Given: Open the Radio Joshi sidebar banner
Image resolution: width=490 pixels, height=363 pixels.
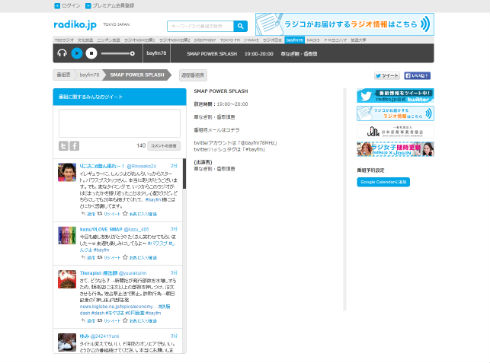Looking at the screenshot, I should (395, 149).
